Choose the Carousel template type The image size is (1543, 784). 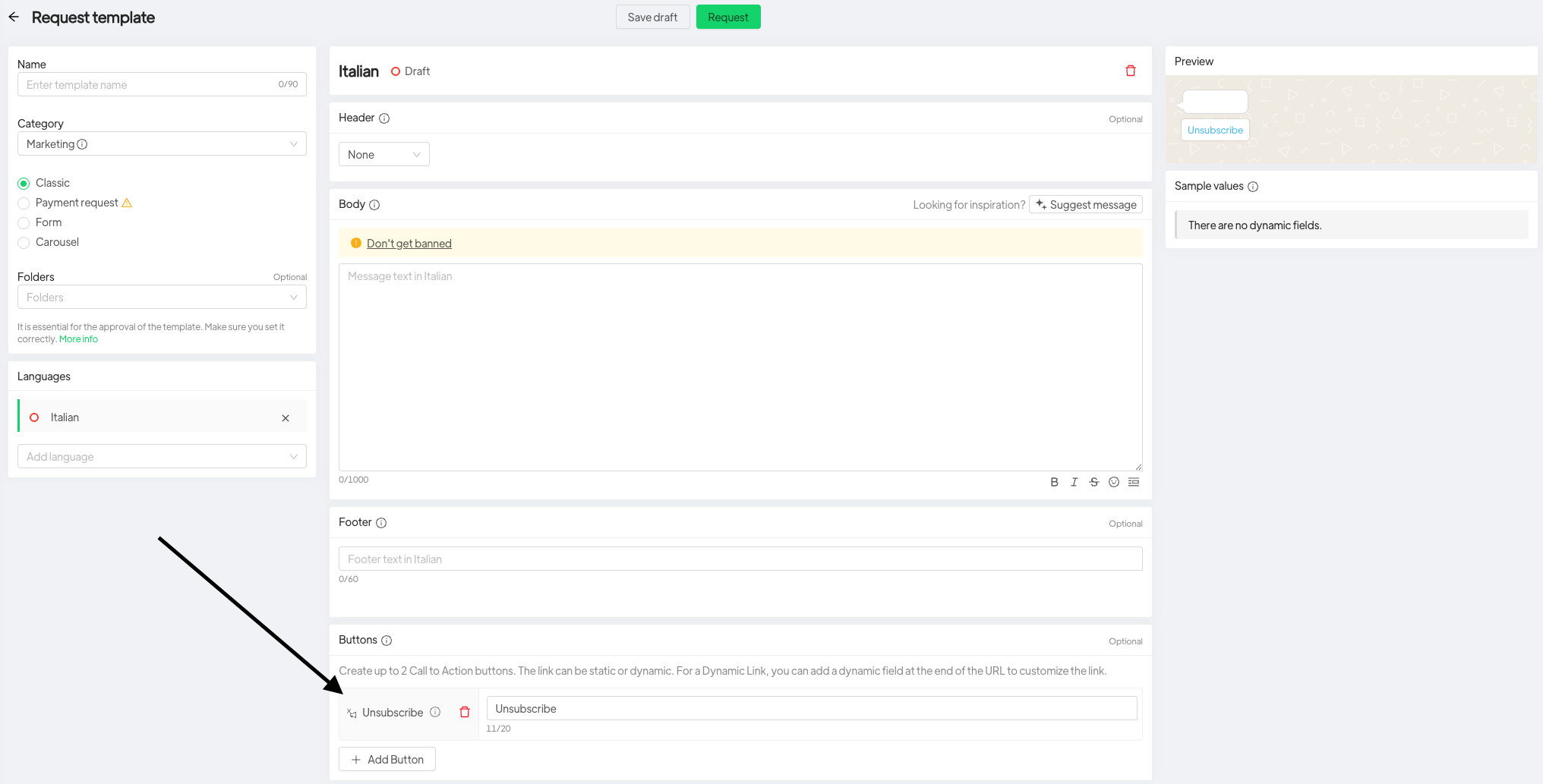[24, 243]
